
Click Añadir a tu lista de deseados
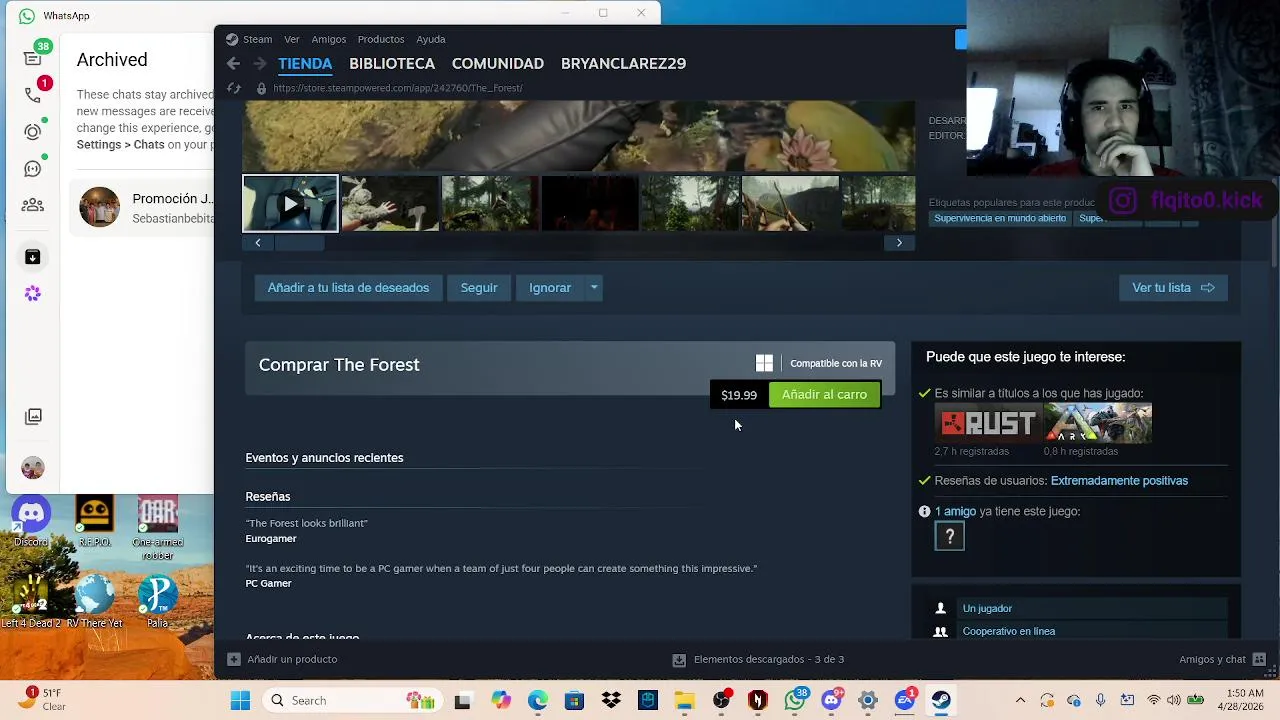[348, 288]
